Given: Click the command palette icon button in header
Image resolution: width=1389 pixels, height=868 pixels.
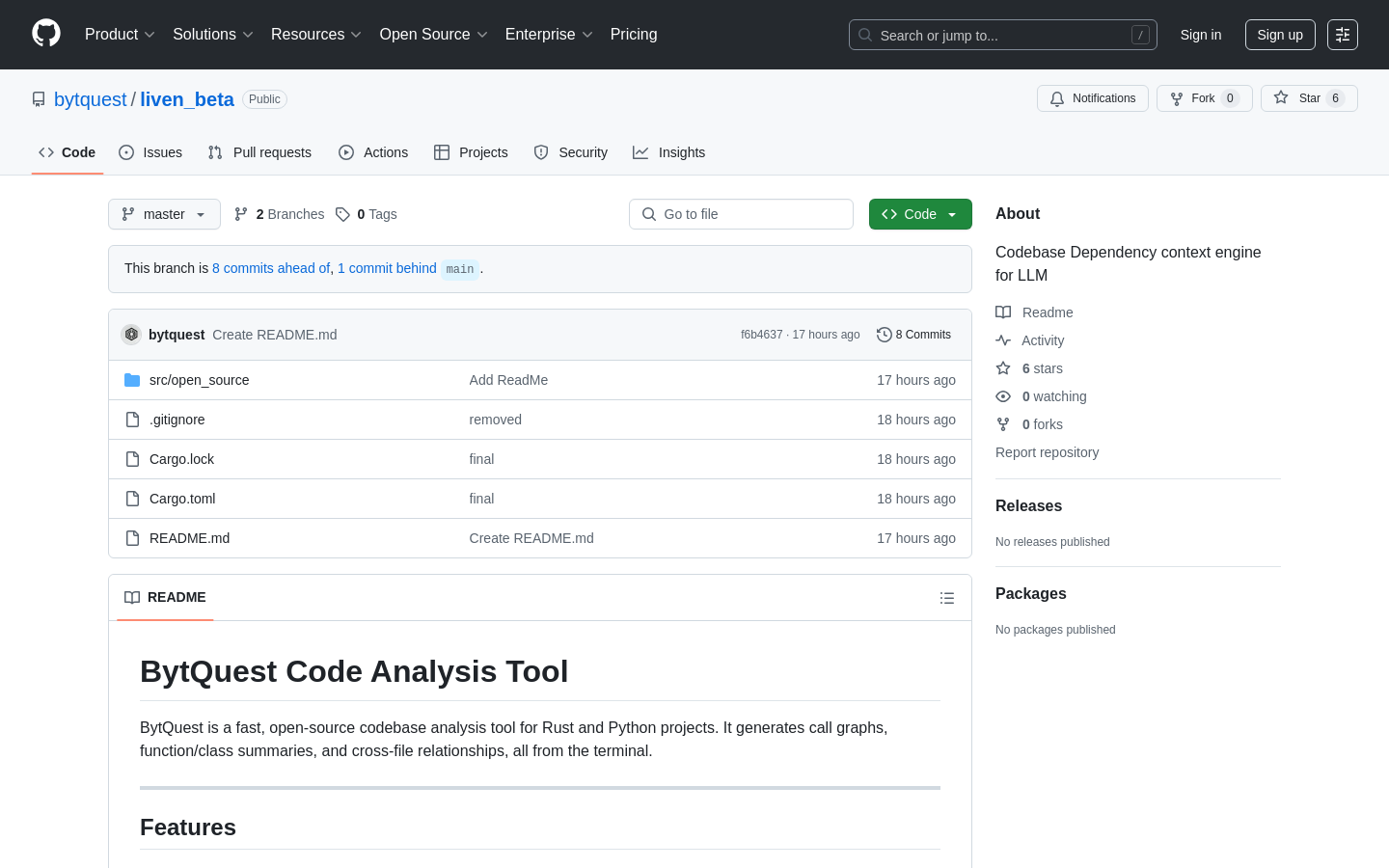Looking at the screenshot, I should 1343,35.
